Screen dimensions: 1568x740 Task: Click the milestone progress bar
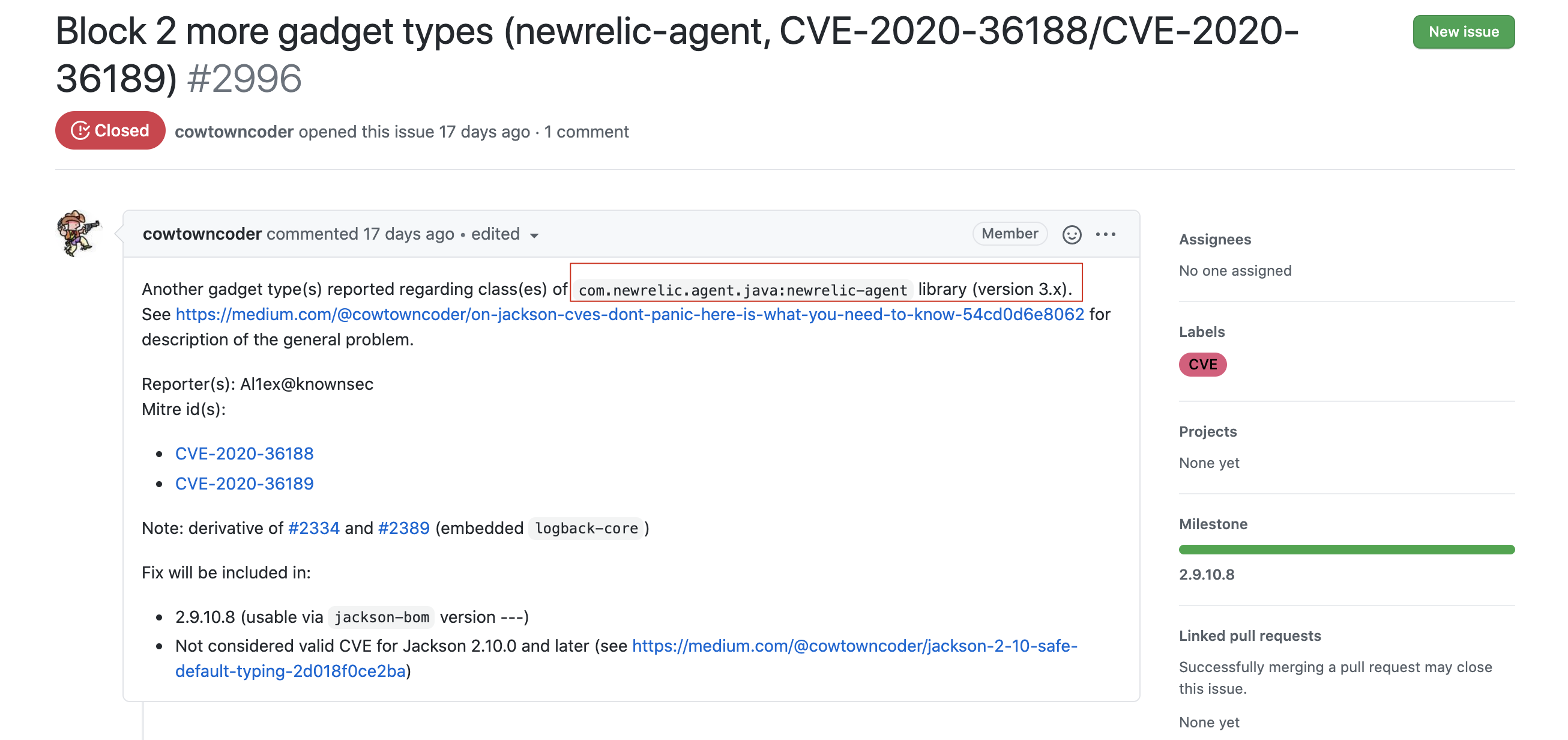pyautogui.click(x=1346, y=550)
